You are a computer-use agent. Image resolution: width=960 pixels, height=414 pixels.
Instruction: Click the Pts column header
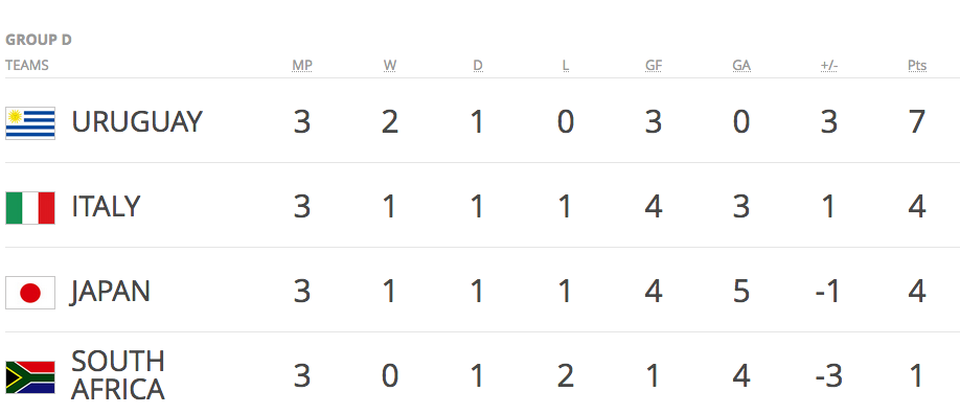click(917, 66)
